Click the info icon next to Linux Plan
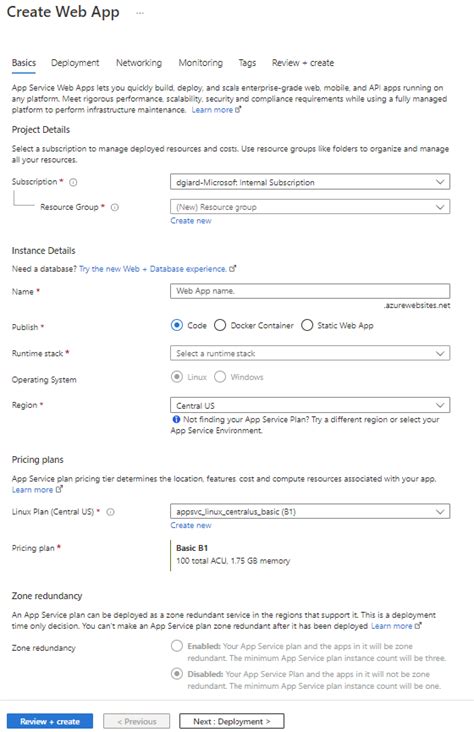The image size is (474, 732). click(111, 512)
